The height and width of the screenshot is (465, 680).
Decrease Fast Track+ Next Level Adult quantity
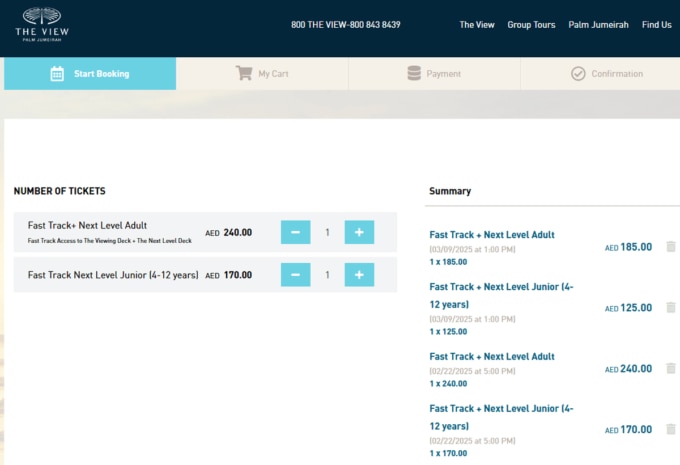(x=295, y=232)
